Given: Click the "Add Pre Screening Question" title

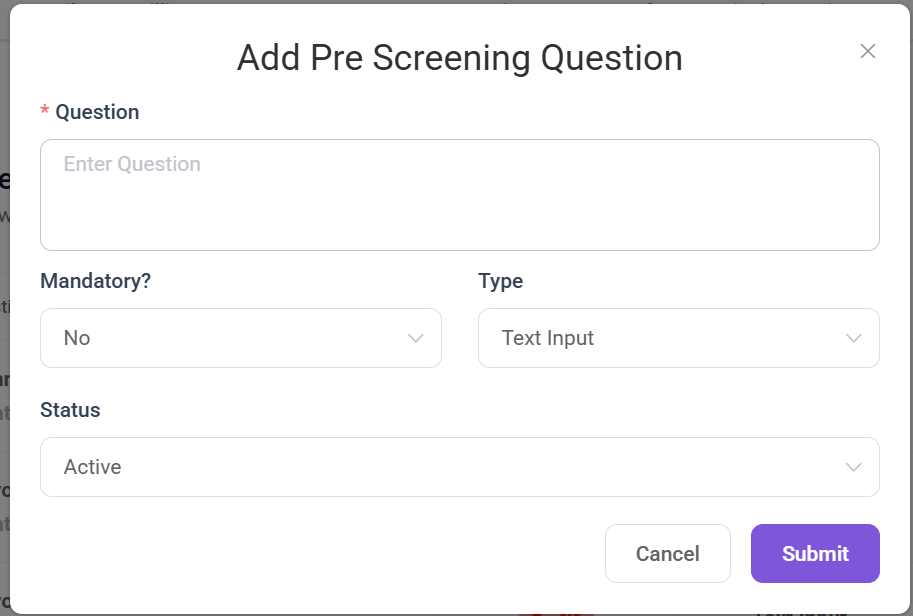Looking at the screenshot, I should pyautogui.click(x=459, y=58).
